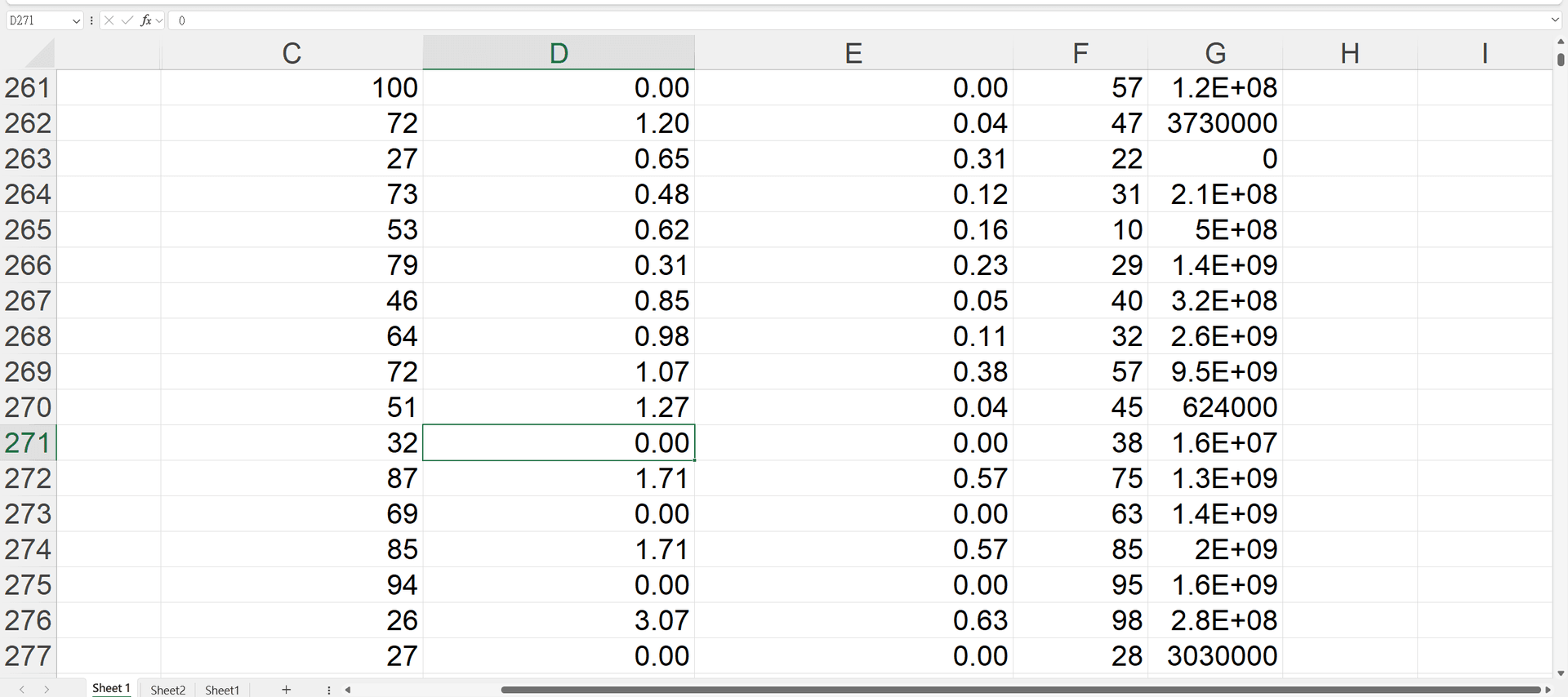Click the Enter checkmark icon in formula bar
Screen dimensions: 1568x697
[127, 20]
